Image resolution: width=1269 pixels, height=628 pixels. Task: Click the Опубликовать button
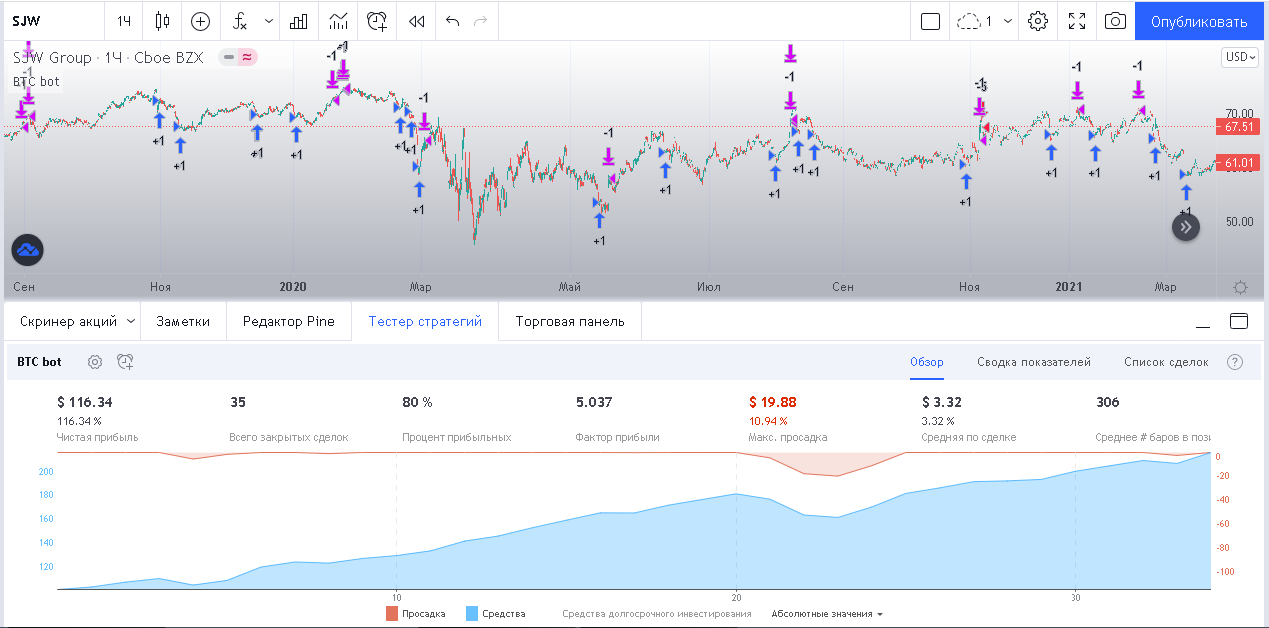pyautogui.click(x=1199, y=21)
